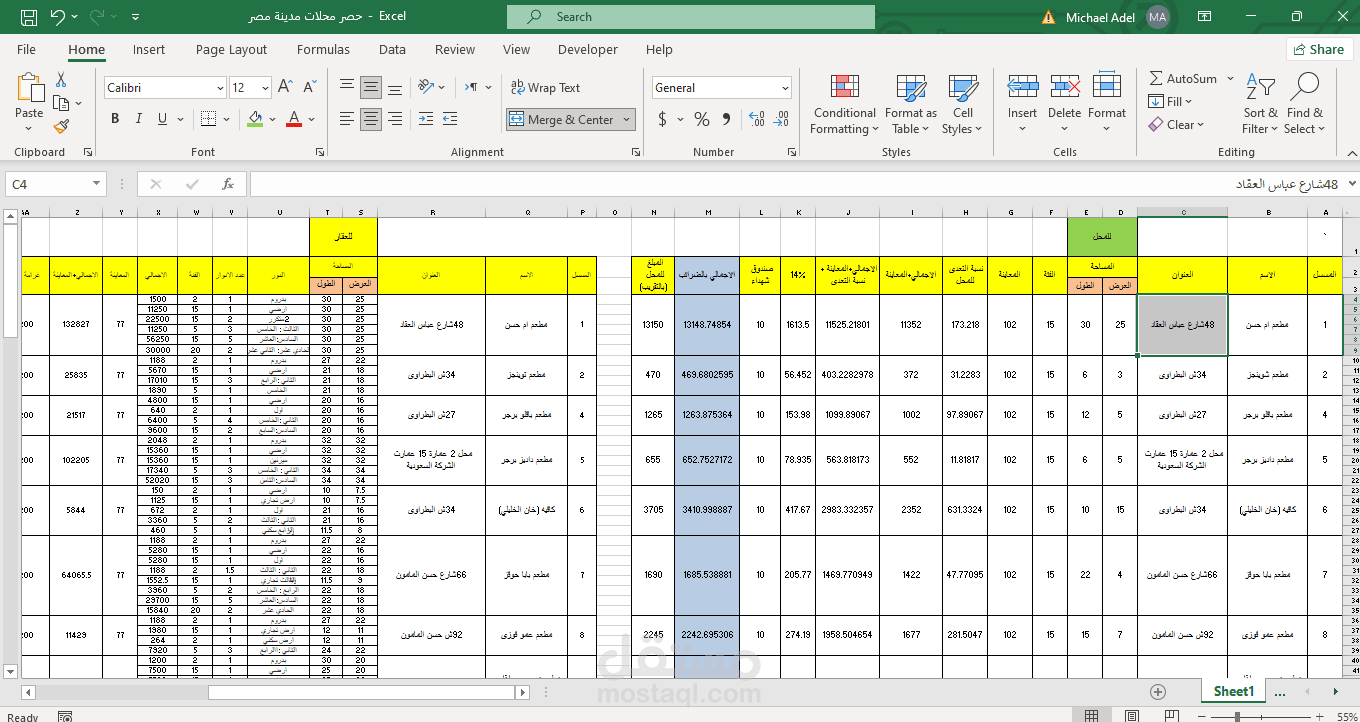
Task: Click the Percent Style icon
Action: tap(702, 120)
